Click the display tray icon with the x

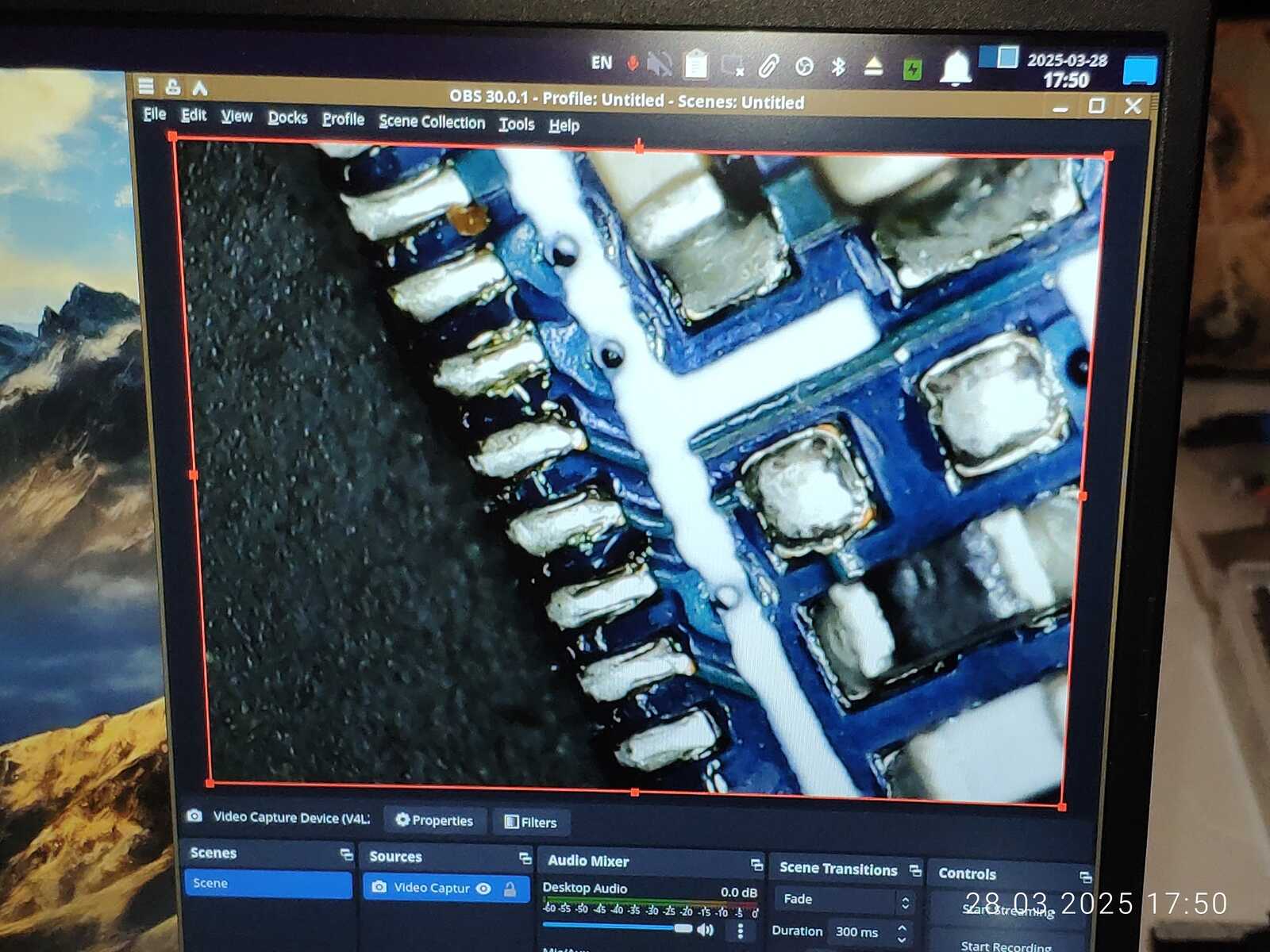(732, 66)
